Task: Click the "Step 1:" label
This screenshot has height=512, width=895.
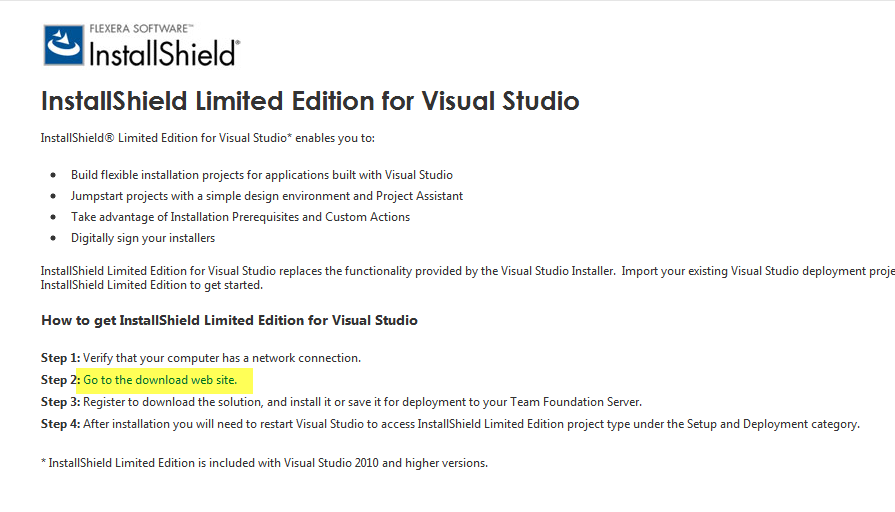Action: tap(60, 358)
